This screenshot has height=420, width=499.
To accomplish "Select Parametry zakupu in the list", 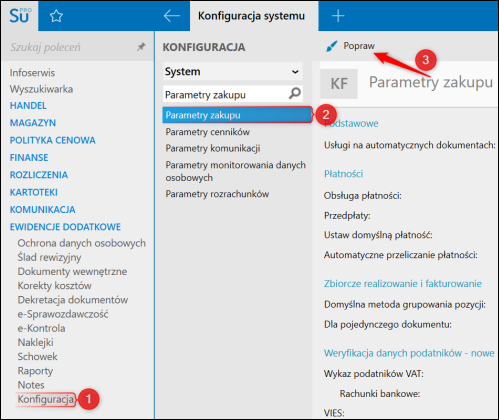I will click(237, 115).
